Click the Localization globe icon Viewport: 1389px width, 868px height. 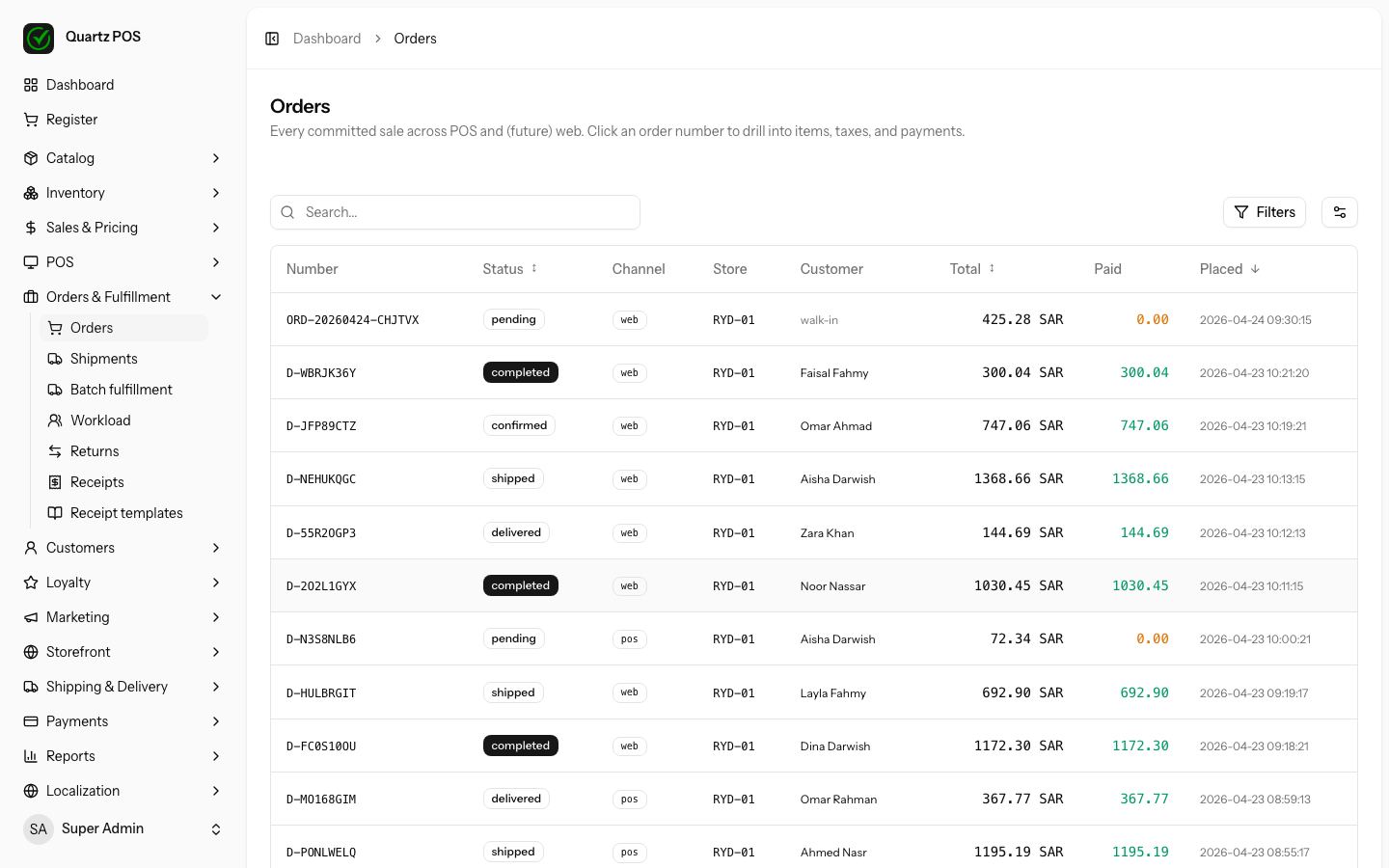pos(31,791)
